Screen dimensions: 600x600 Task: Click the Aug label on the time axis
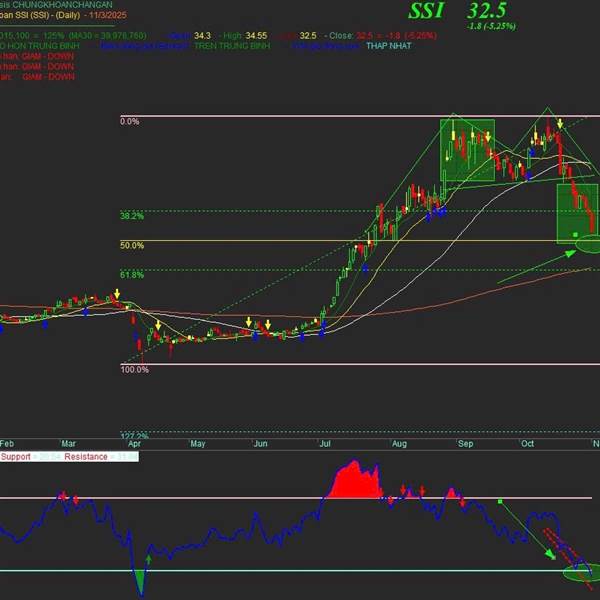point(399,444)
